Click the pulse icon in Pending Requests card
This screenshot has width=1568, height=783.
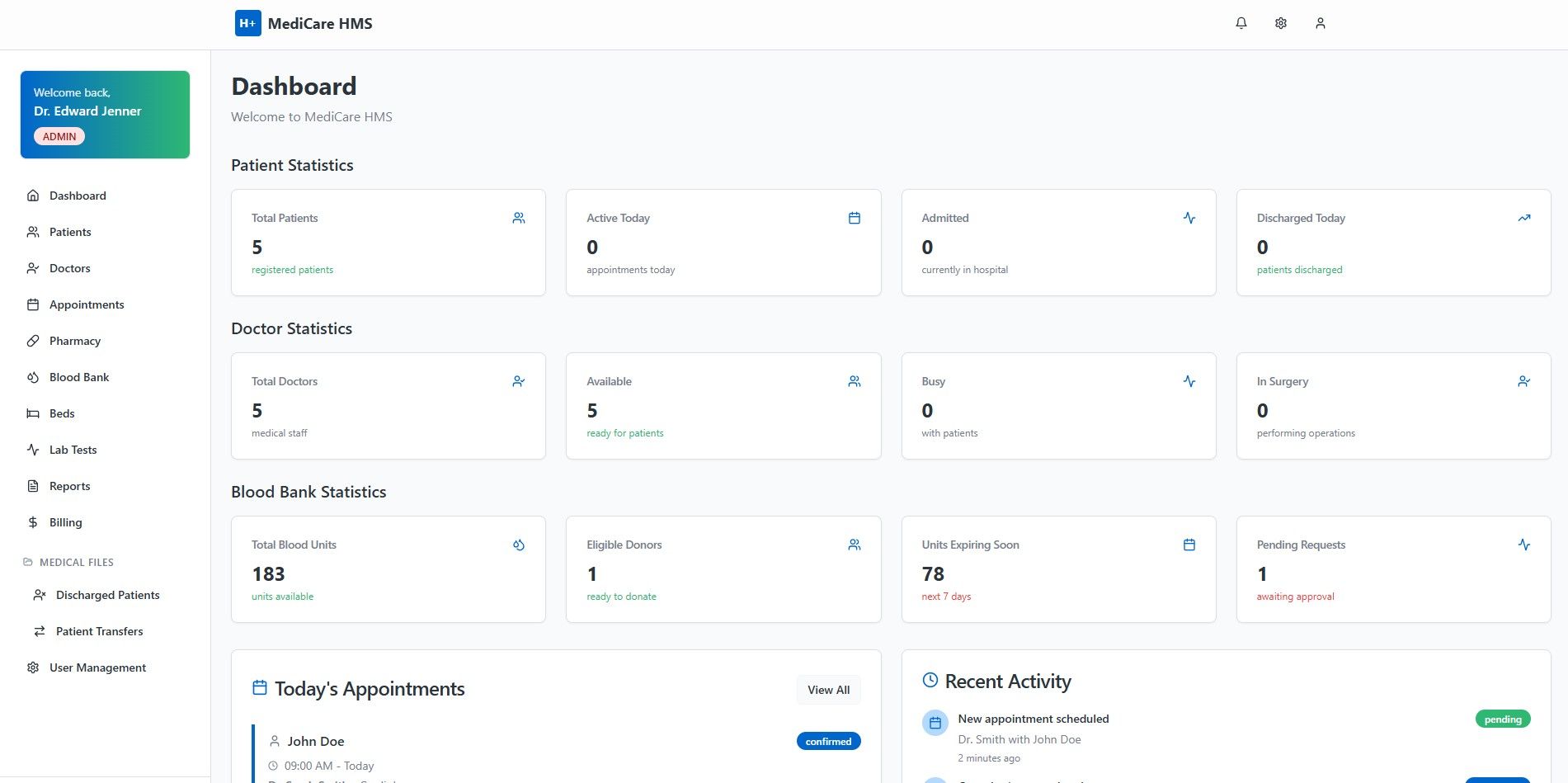point(1523,545)
